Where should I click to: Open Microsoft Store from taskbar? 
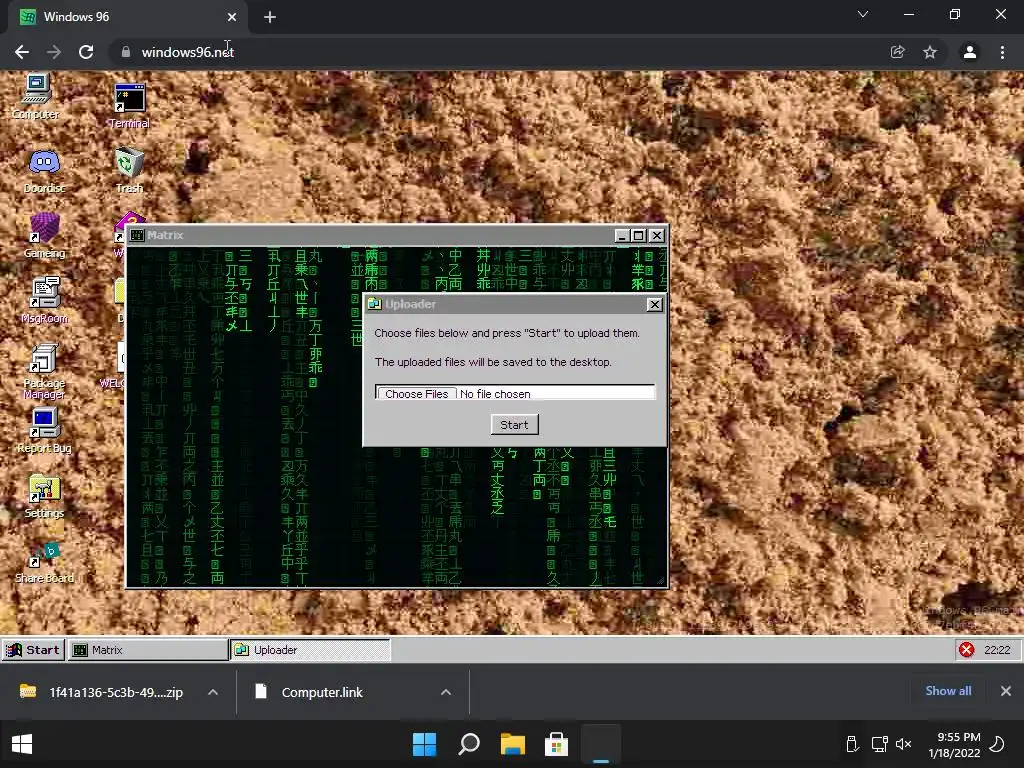coord(556,744)
